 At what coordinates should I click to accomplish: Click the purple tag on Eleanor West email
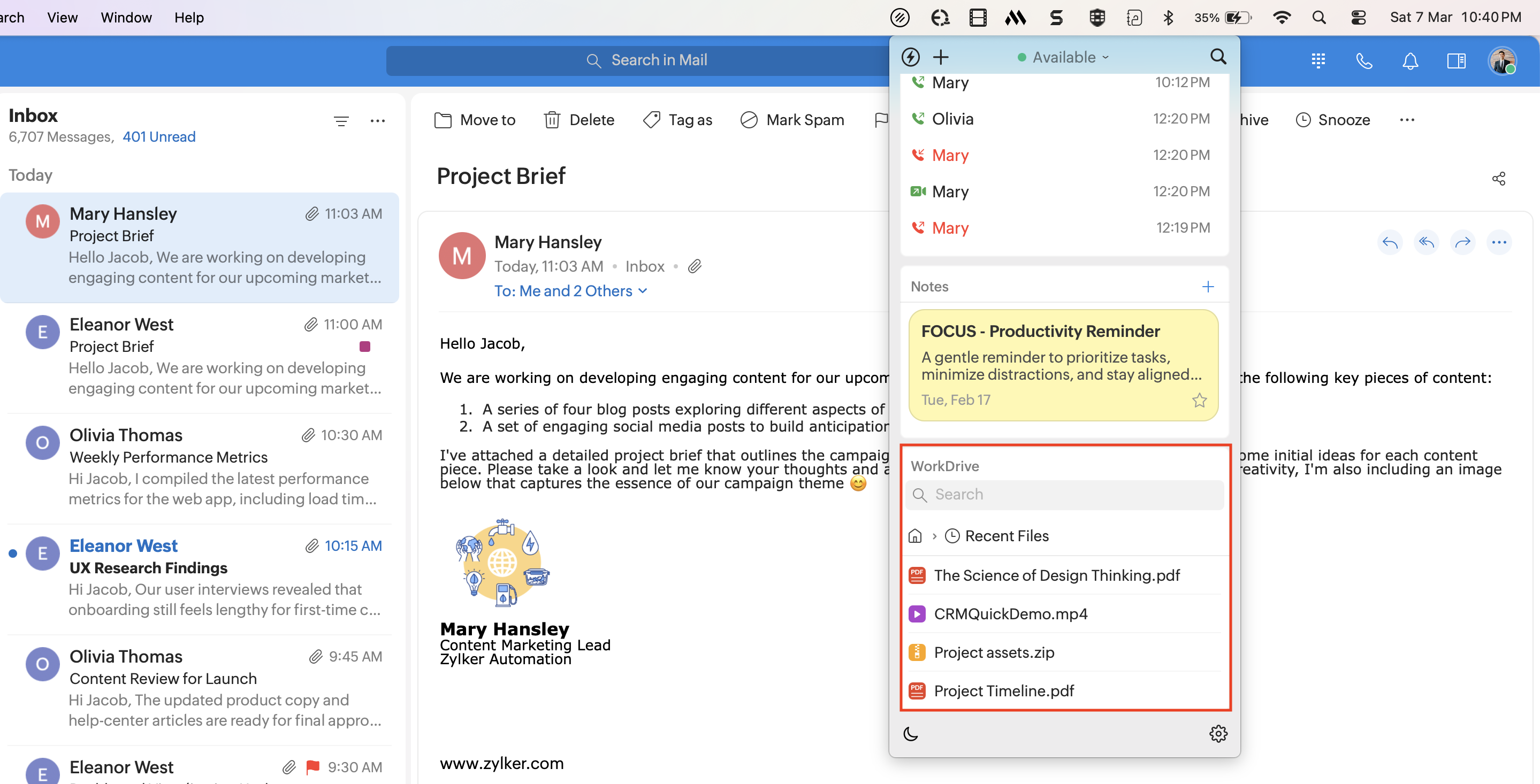tap(365, 347)
